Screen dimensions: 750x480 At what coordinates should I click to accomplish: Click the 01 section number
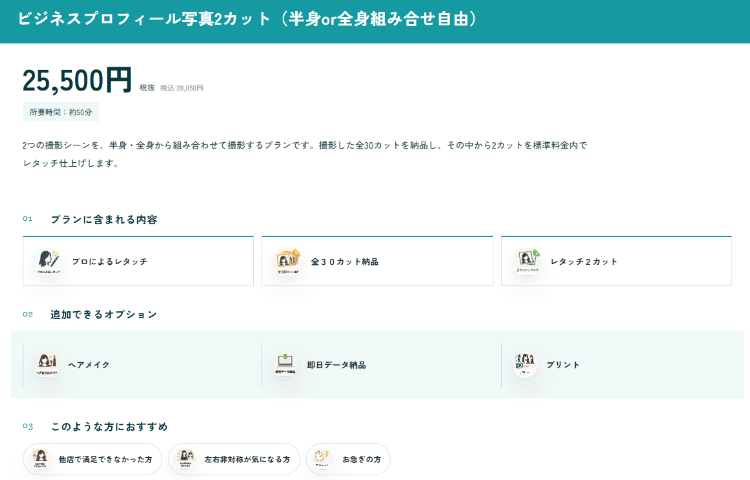coord(27,218)
